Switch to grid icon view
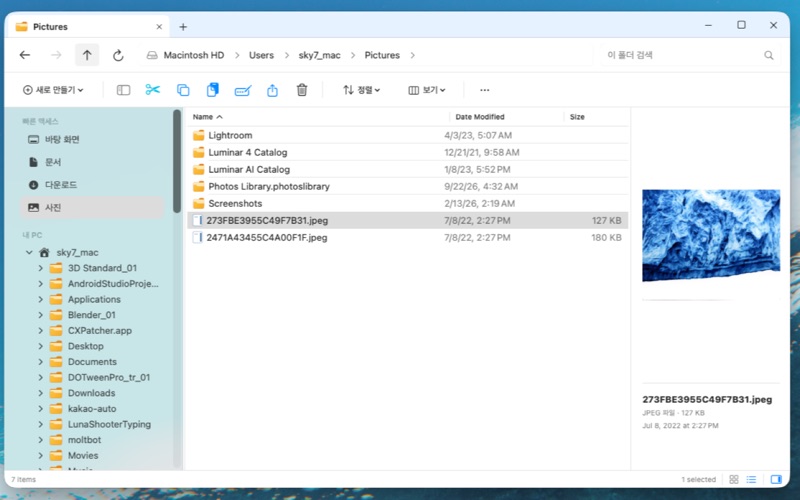The height and width of the screenshot is (500, 800). tap(734, 479)
